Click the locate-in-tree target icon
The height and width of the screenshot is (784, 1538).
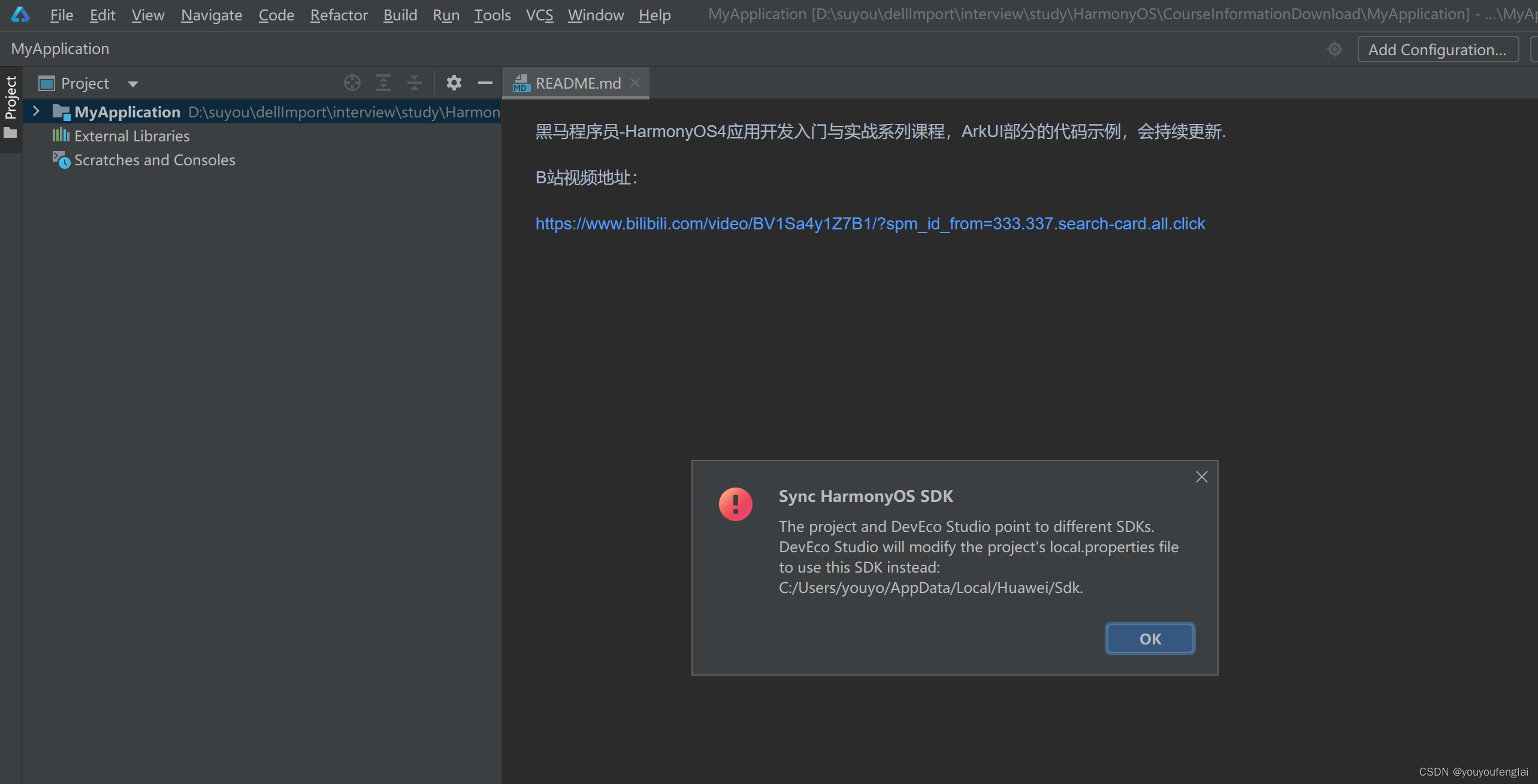[x=352, y=83]
